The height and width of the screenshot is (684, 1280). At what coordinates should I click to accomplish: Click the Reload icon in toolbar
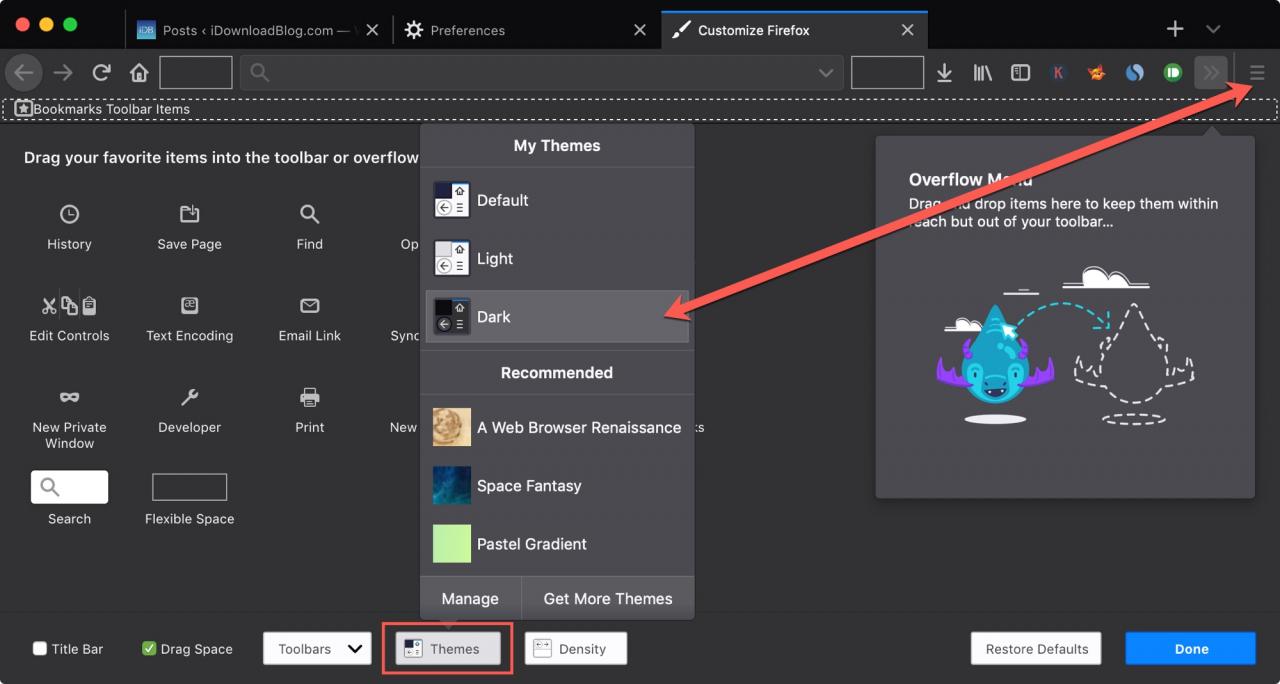point(101,73)
